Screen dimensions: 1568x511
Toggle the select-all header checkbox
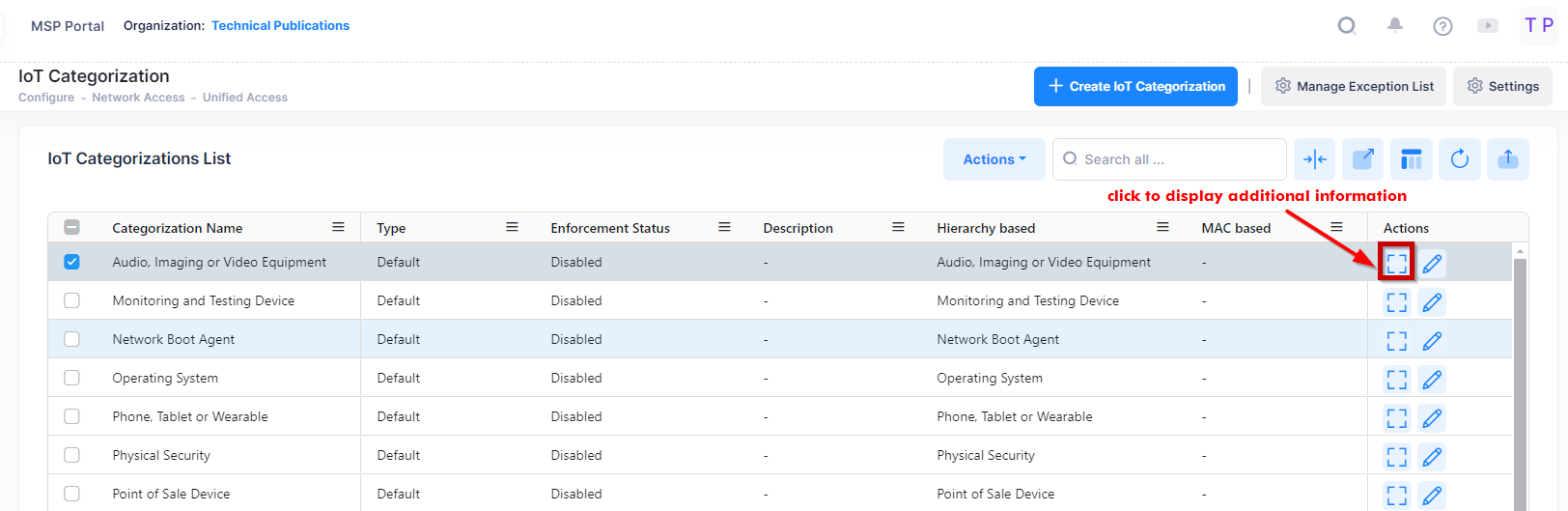71,228
